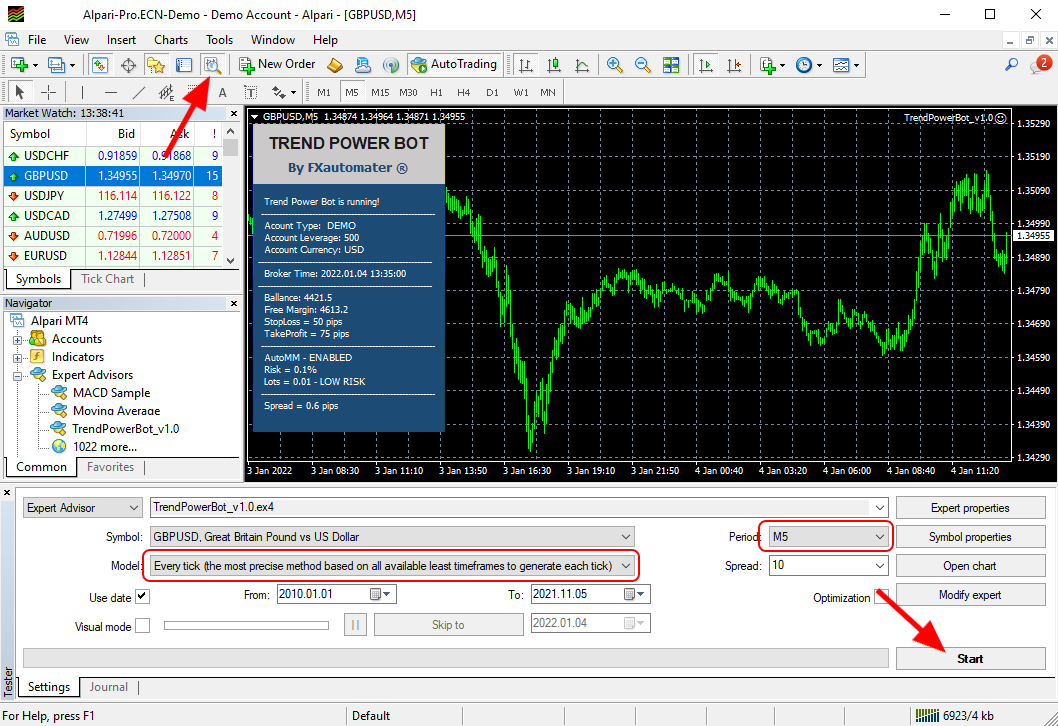Click the Zoom In magnifier
The width and height of the screenshot is (1058, 726).
click(614, 65)
